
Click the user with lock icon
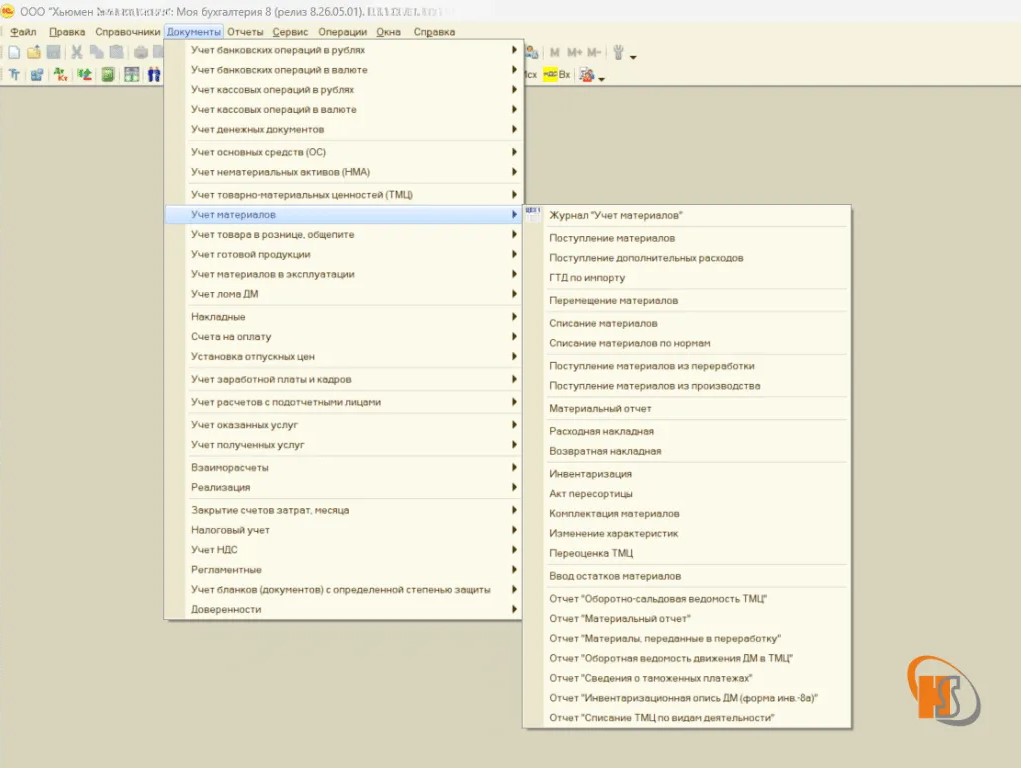pos(532,52)
